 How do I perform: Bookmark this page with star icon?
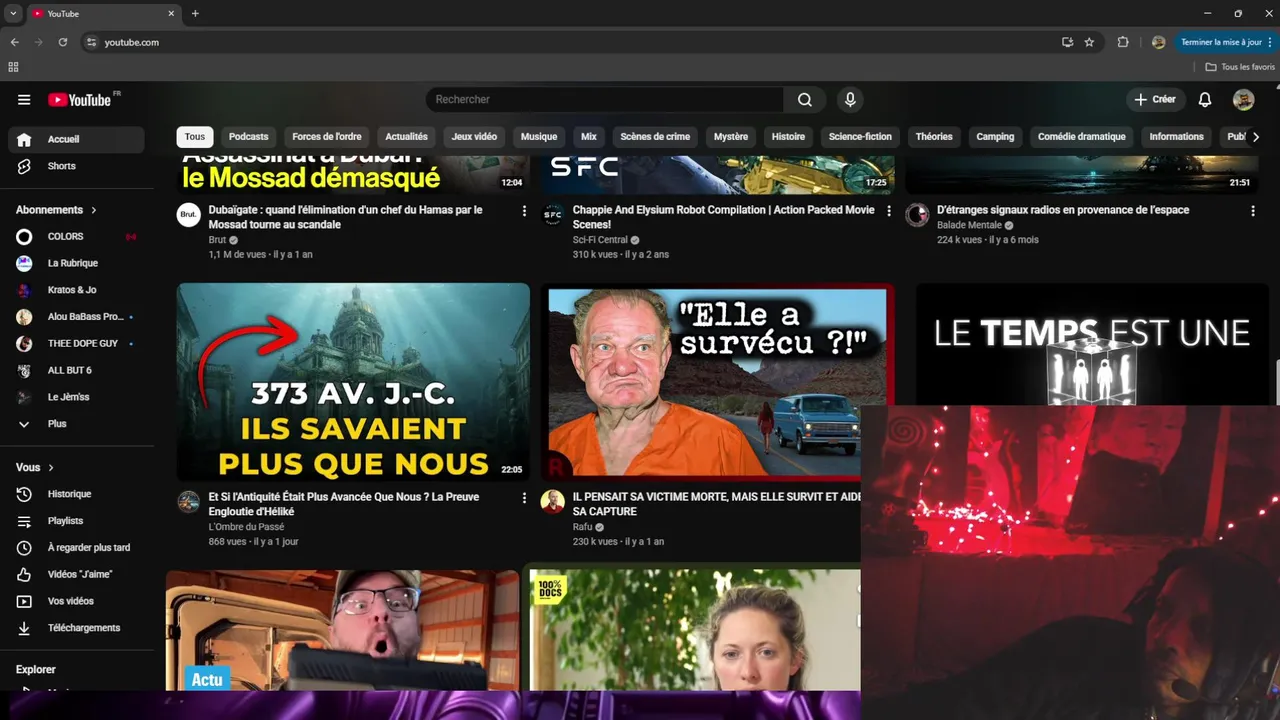tap(1089, 42)
